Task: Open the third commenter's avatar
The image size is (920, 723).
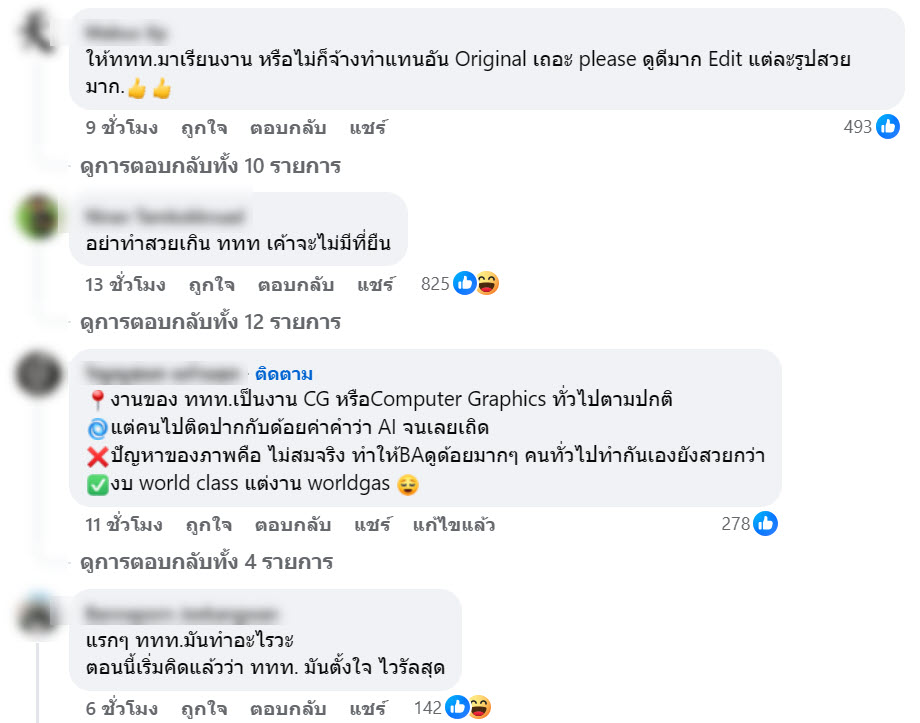Action: pos(42,375)
